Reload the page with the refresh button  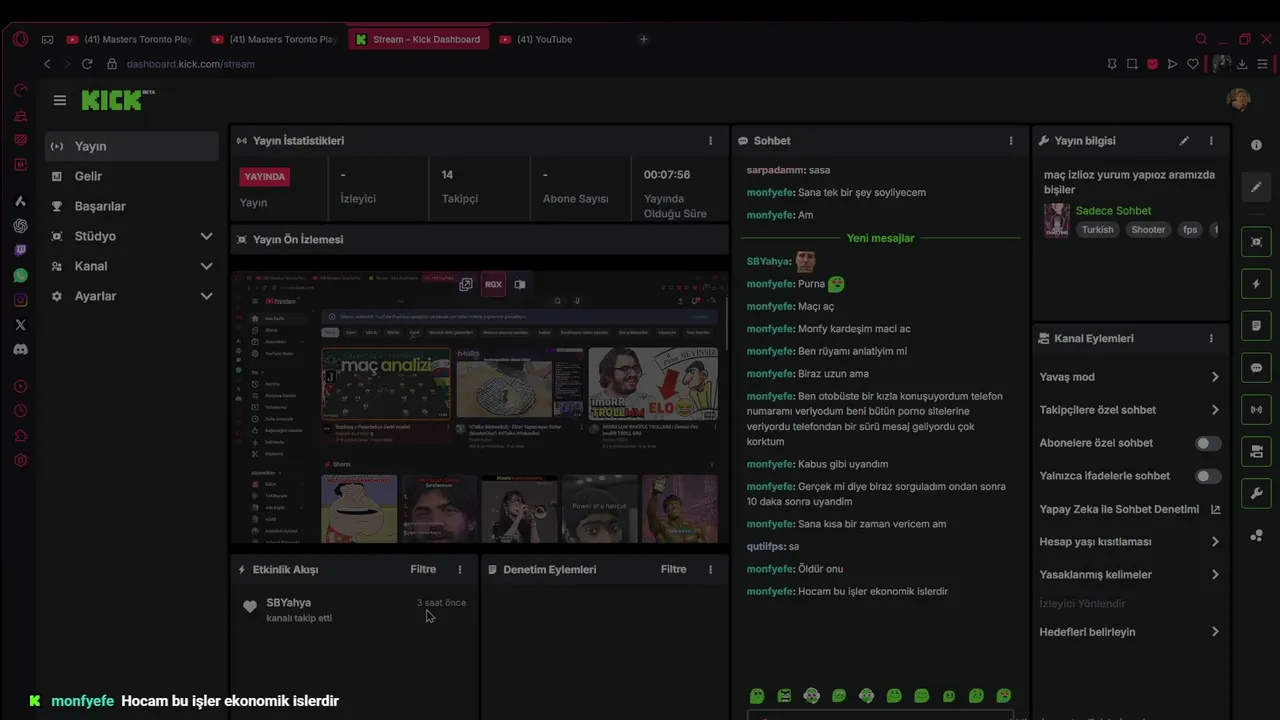click(x=87, y=64)
